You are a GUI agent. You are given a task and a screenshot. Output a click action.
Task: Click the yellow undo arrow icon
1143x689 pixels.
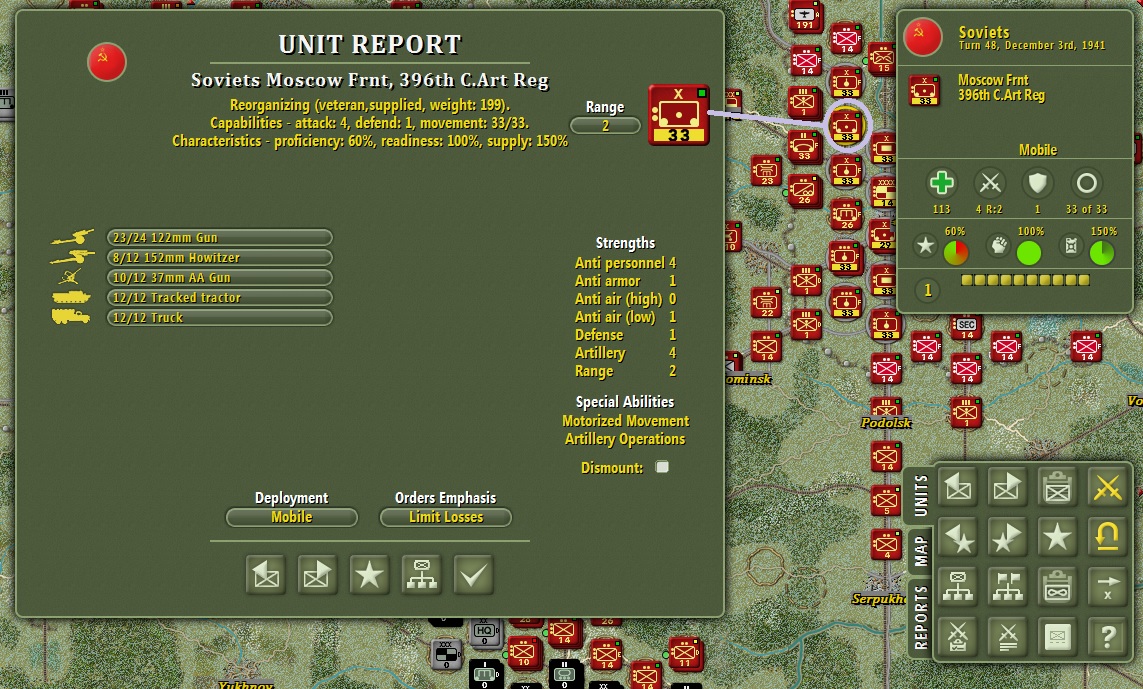coord(1107,537)
